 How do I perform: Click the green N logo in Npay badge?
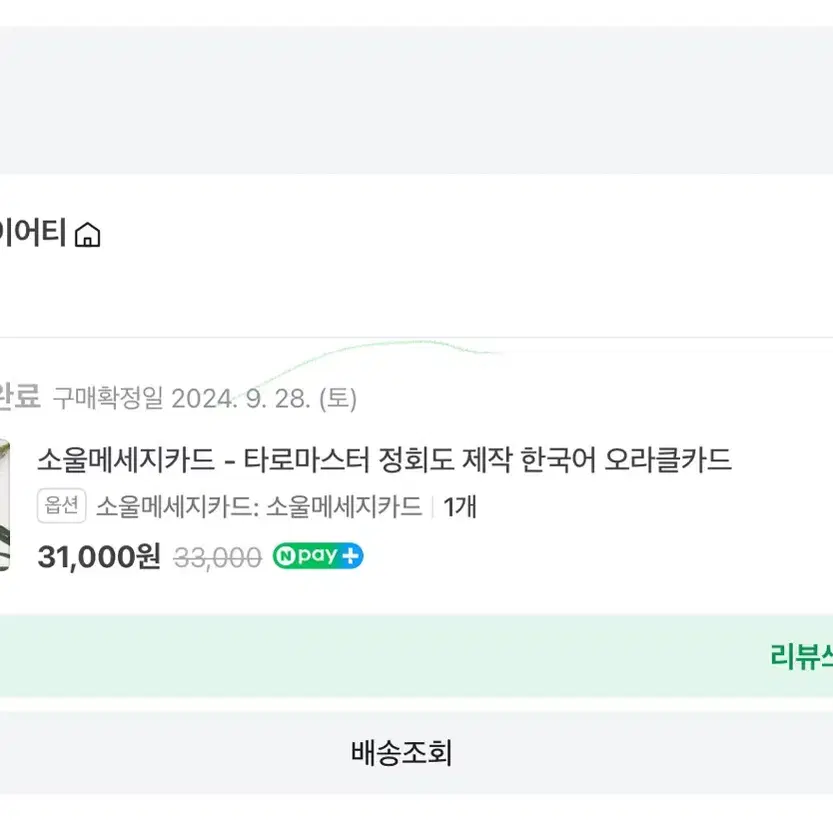[x=286, y=556]
